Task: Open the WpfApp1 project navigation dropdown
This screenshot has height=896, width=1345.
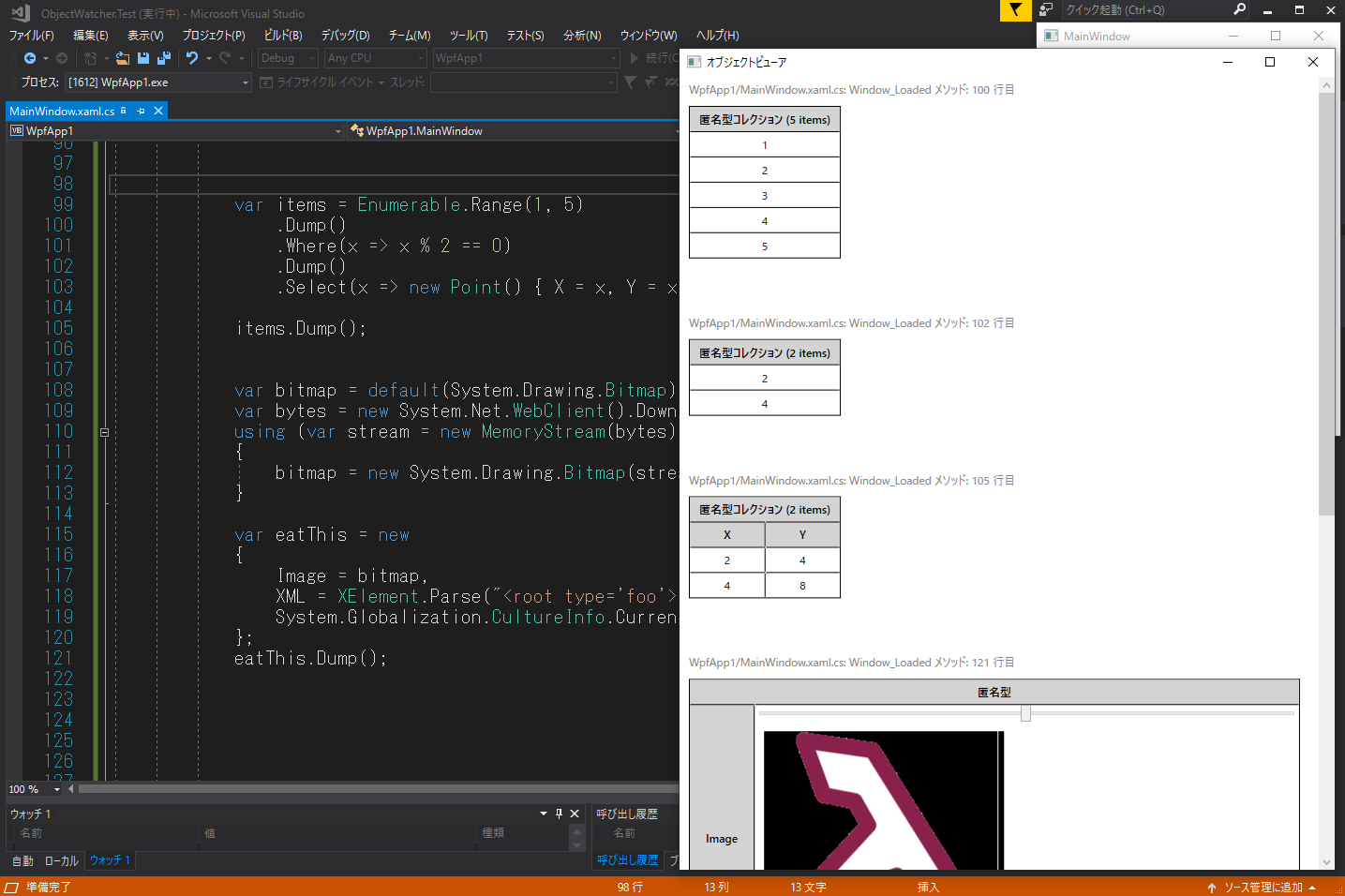Action: 176,131
